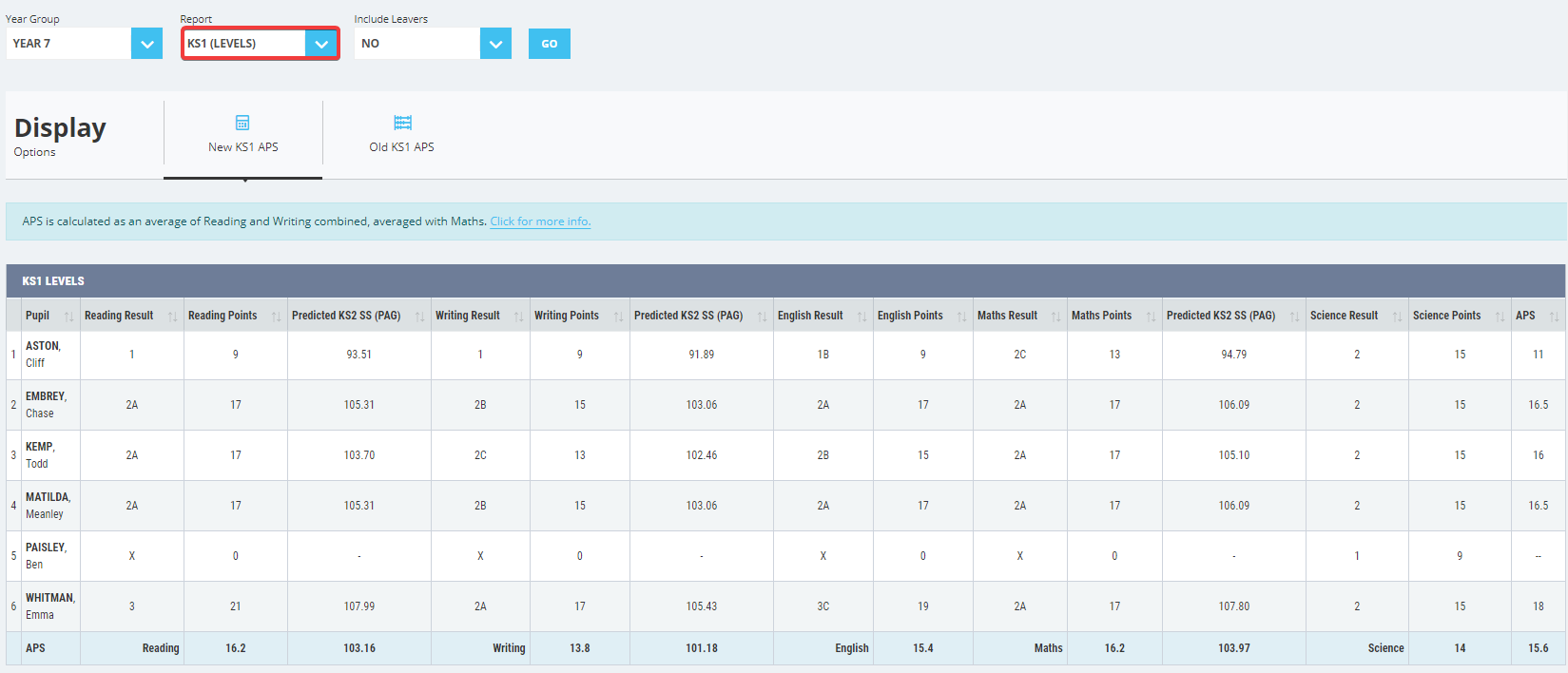Expand the Report KS1 (LEVELS) dropdown
The width and height of the screenshot is (1568, 673).
[x=261, y=44]
